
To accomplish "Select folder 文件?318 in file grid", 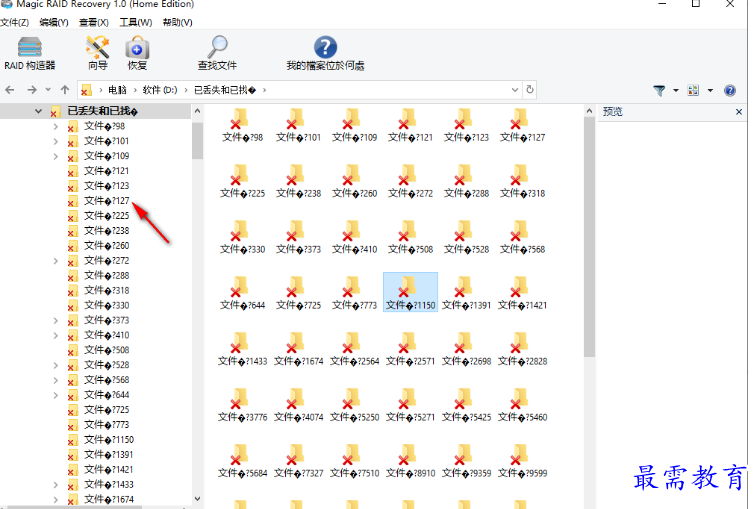I will click(522, 182).
